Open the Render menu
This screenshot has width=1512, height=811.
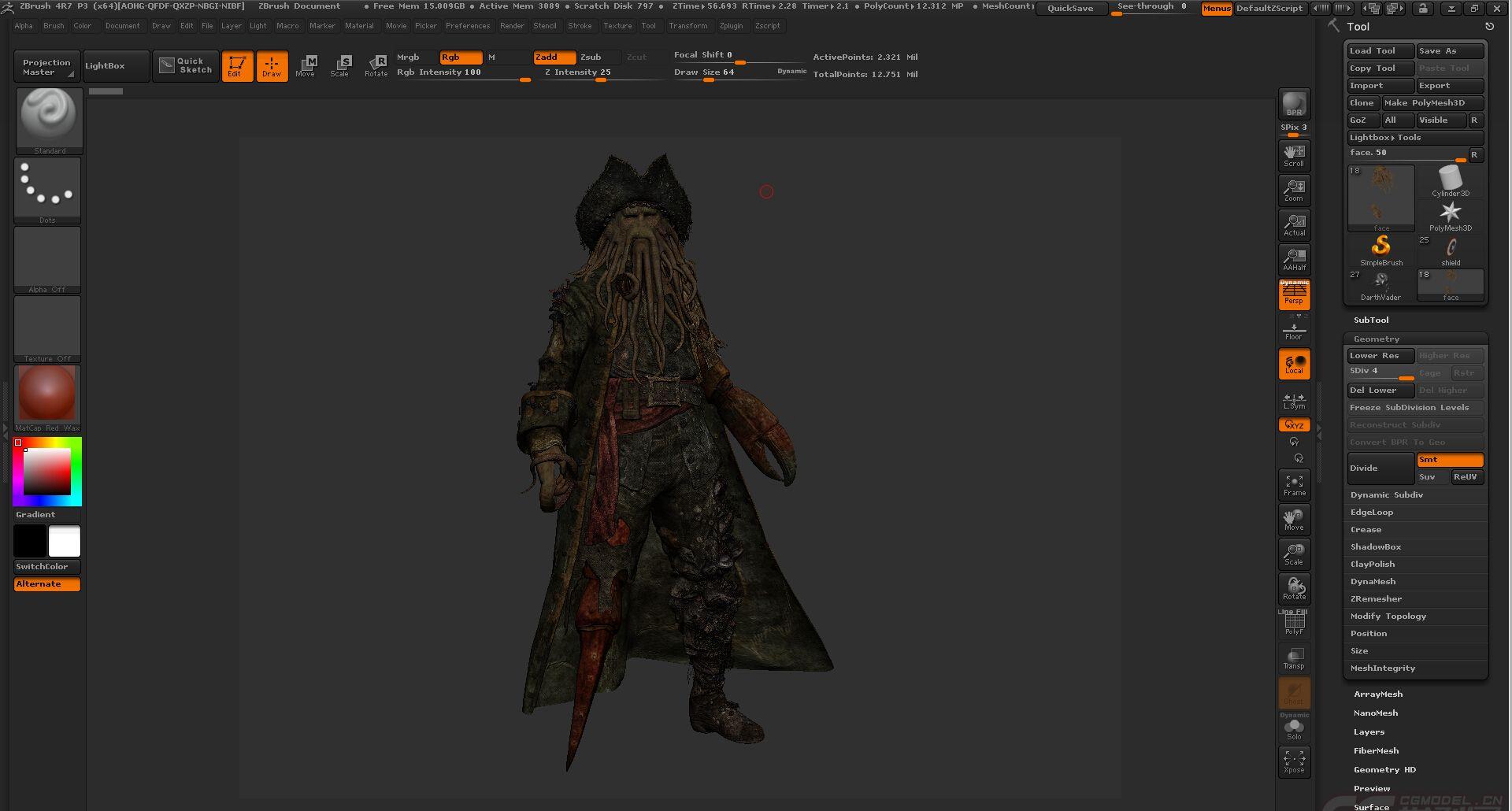[x=512, y=26]
